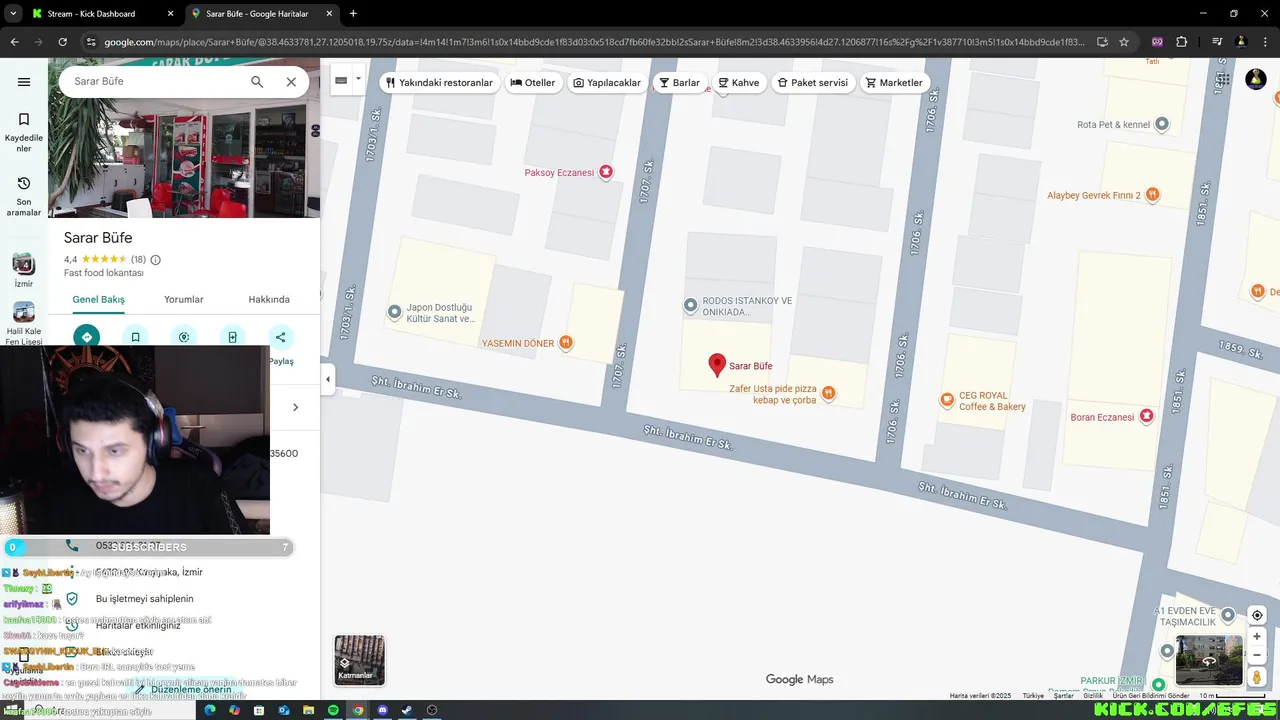Click YASEMİN DÖNER restaurant marker
1280x720 pixels.
(566, 343)
